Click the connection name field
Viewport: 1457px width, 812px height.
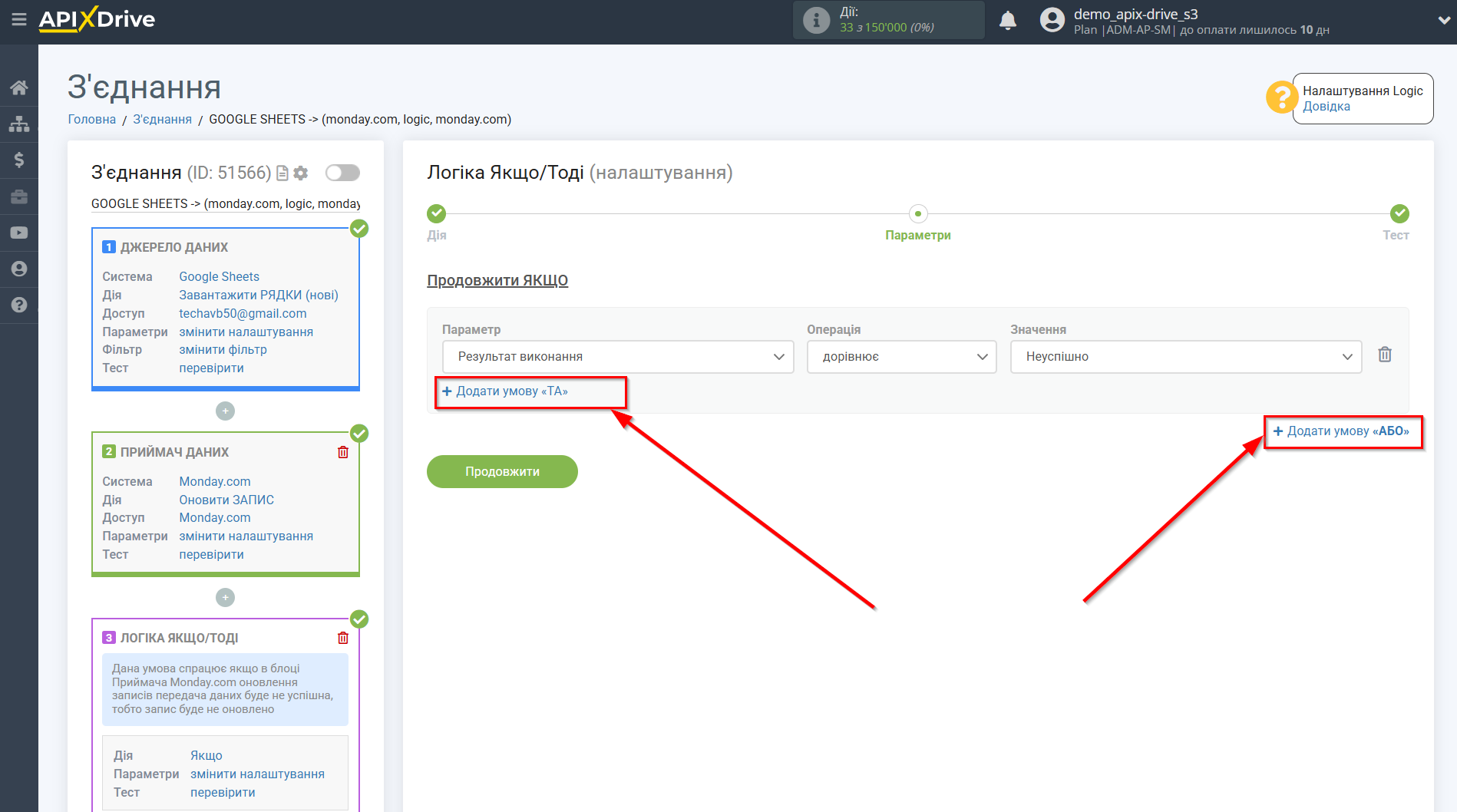pos(226,203)
